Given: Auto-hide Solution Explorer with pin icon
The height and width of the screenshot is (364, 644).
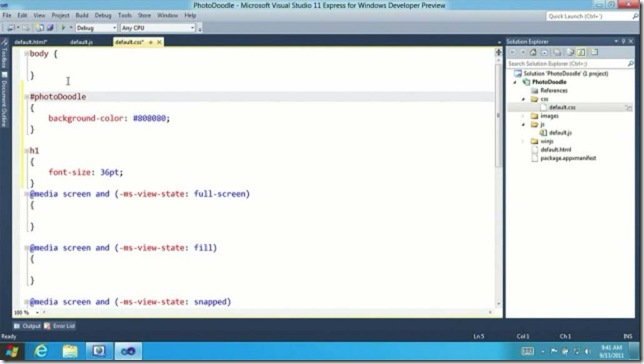Looking at the screenshot, I should 623,41.
